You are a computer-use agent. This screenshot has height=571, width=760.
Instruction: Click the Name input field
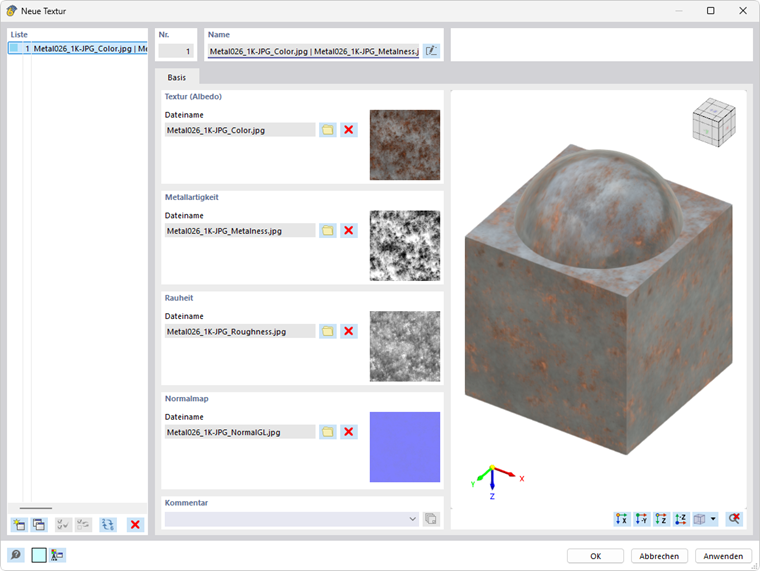click(314, 51)
